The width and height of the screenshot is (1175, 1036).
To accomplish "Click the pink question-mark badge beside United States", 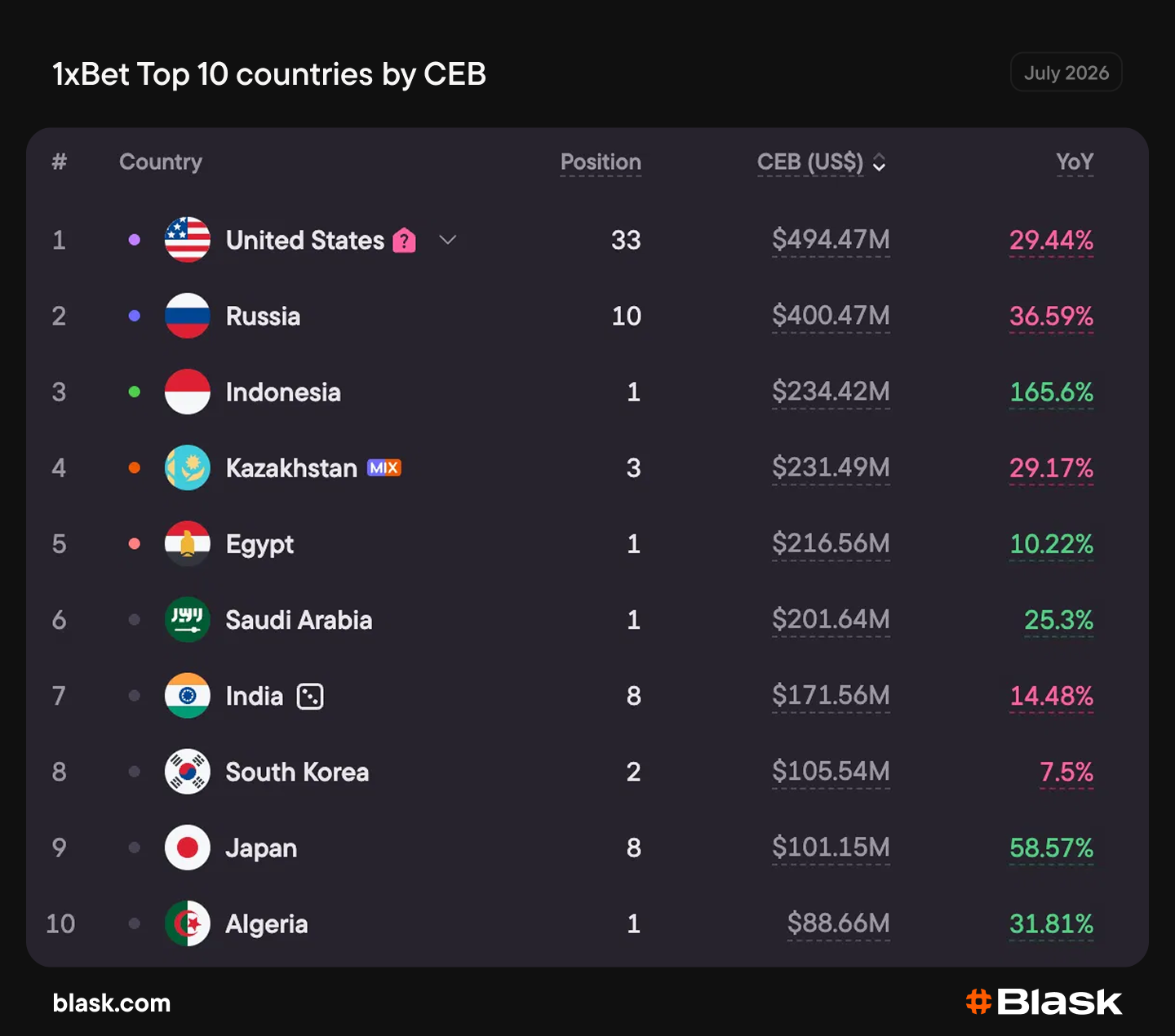I will point(405,241).
